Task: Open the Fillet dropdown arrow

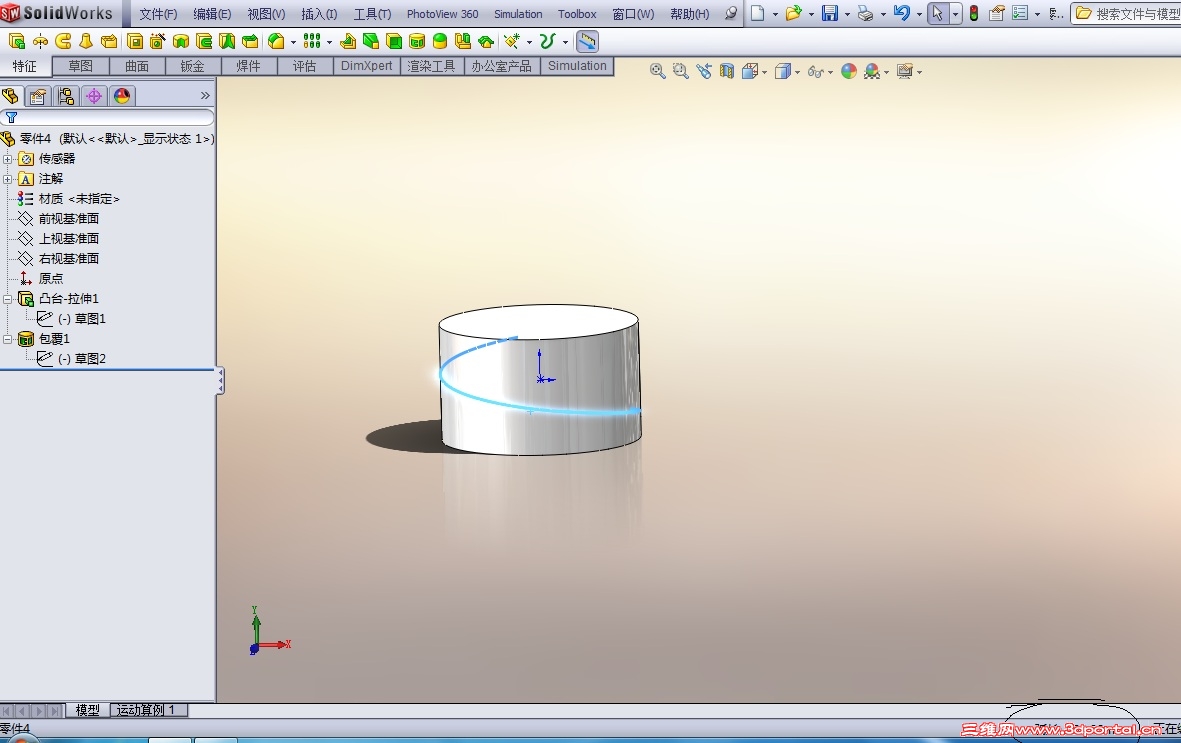Action: point(294,42)
